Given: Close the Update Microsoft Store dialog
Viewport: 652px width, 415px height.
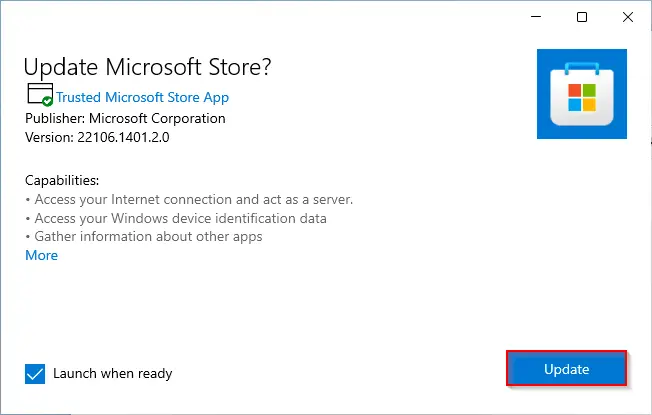Looking at the screenshot, I should tap(628, 17).
